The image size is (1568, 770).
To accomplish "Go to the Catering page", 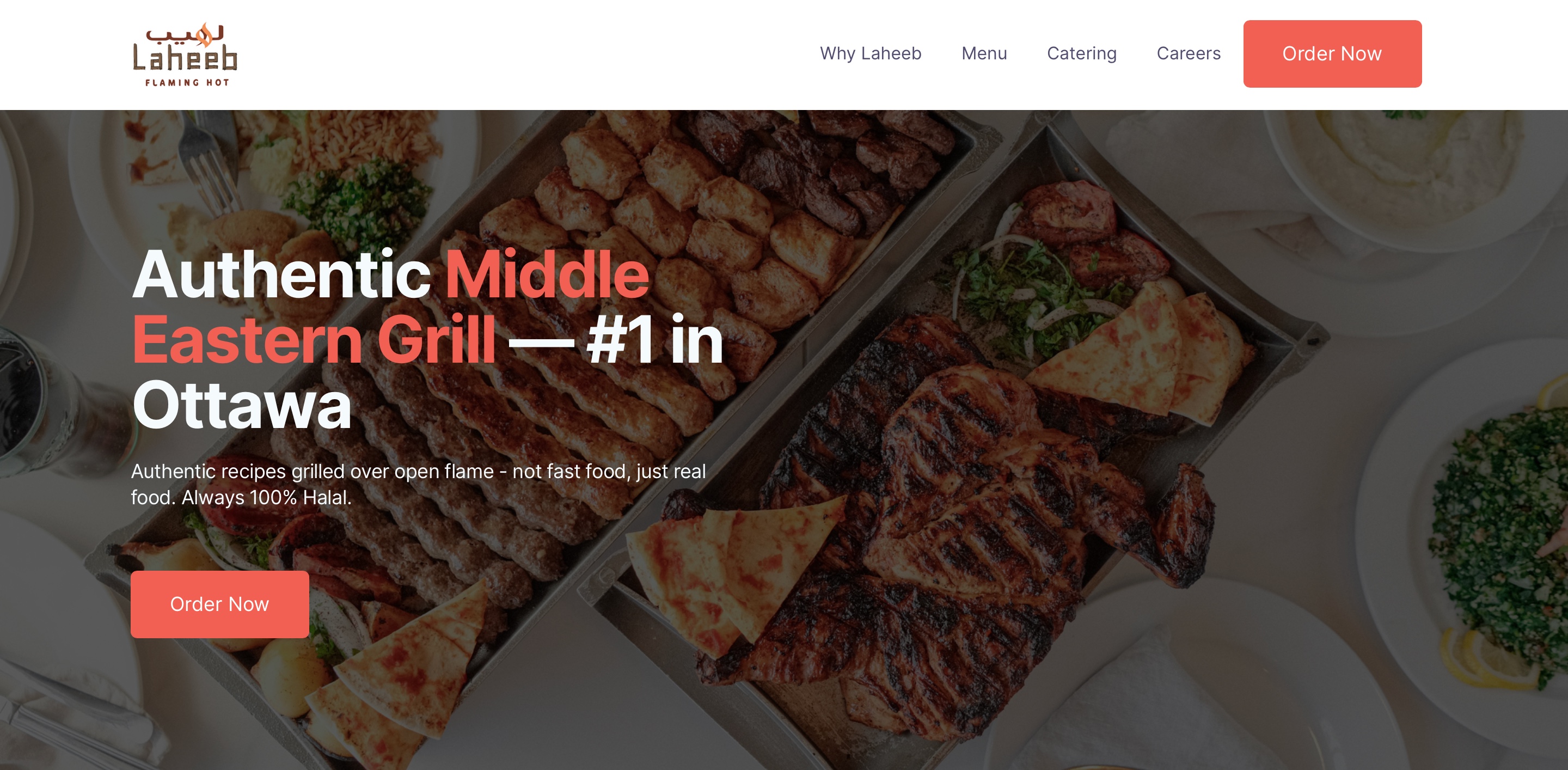I will tap(1082, 53).
